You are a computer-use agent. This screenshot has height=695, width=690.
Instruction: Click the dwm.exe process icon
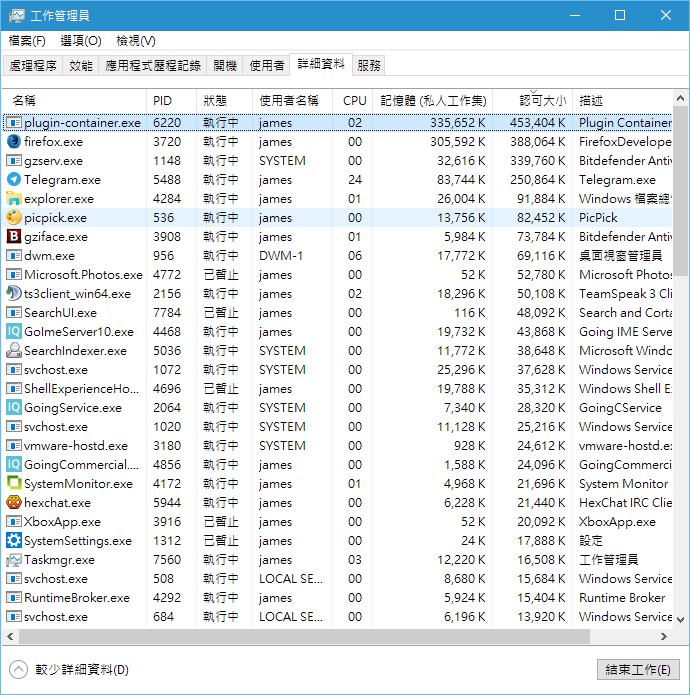14,256
